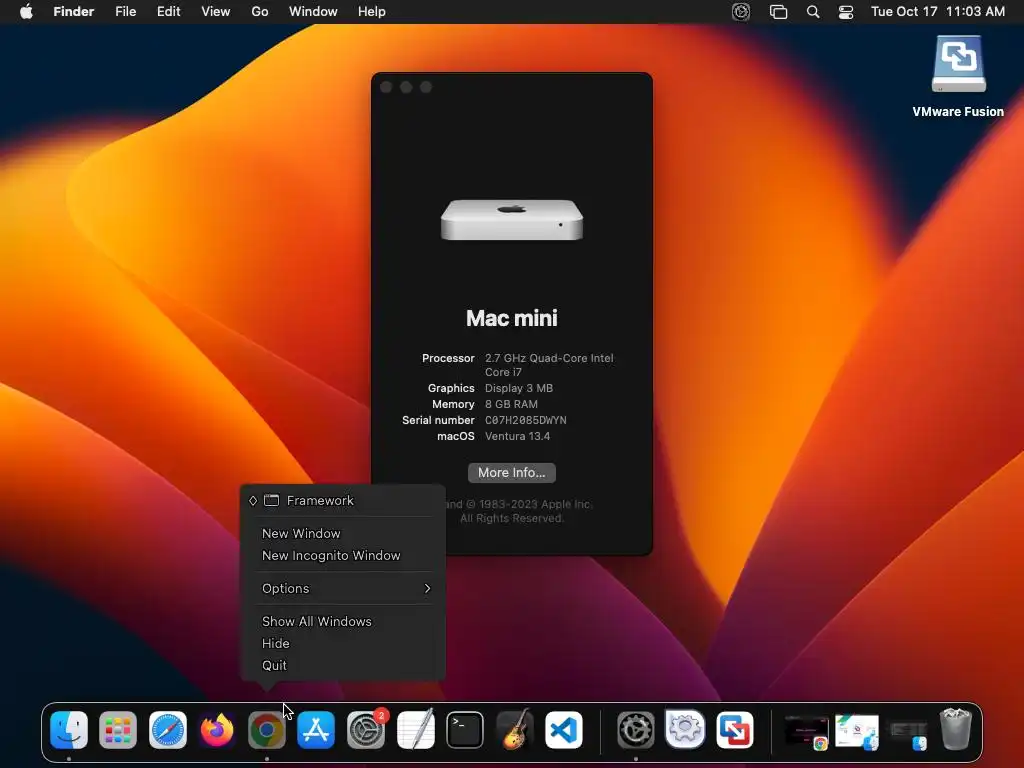Image resolution: width=1024 pixels, height=768 pixels.
Task: Open the Edit menu
Action: pos(168,12)
